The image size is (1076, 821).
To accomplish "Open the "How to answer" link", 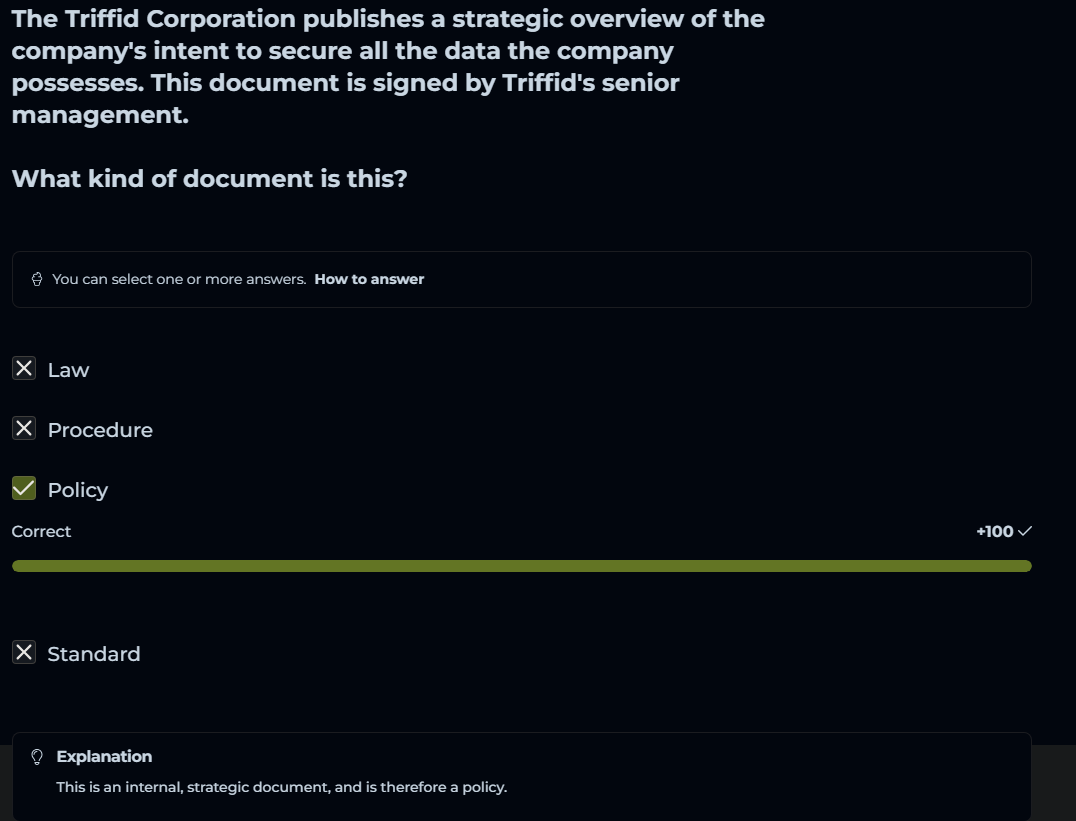I will [369, 280].
